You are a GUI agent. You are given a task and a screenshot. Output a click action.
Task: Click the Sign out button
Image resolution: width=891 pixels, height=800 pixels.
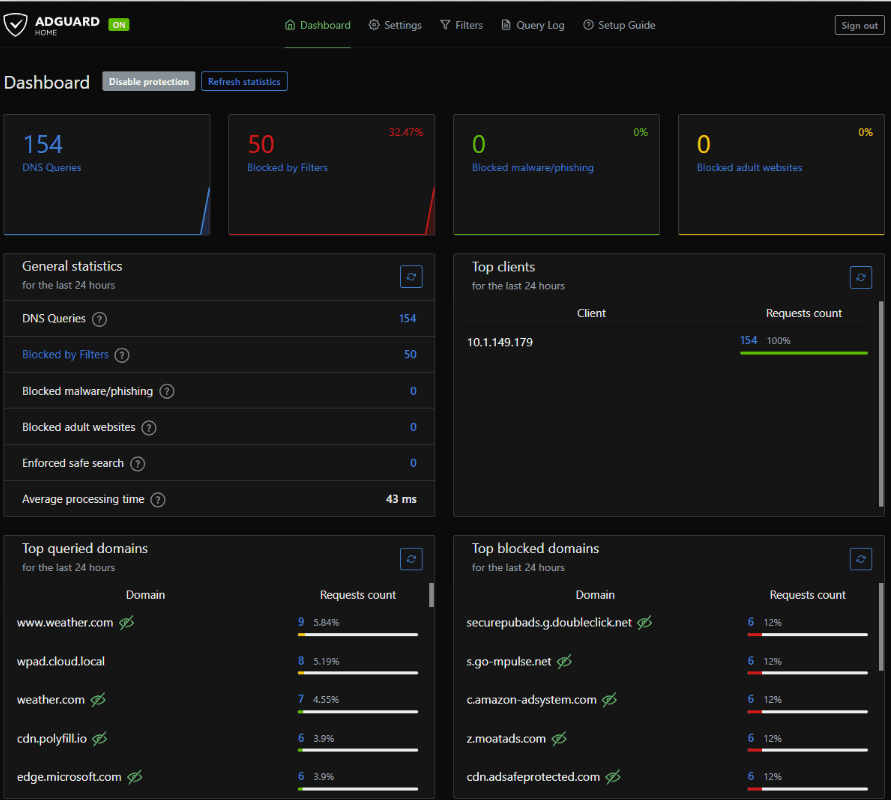pos(859,26)
